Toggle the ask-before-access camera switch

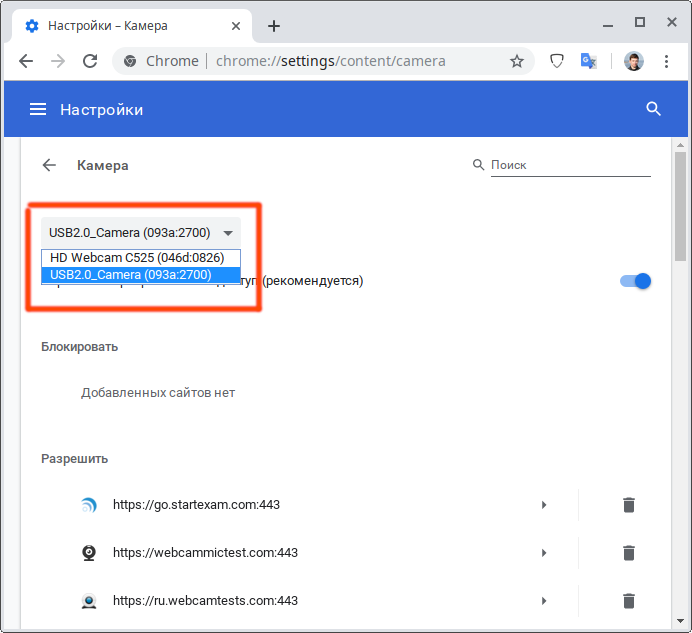(635, 281)
